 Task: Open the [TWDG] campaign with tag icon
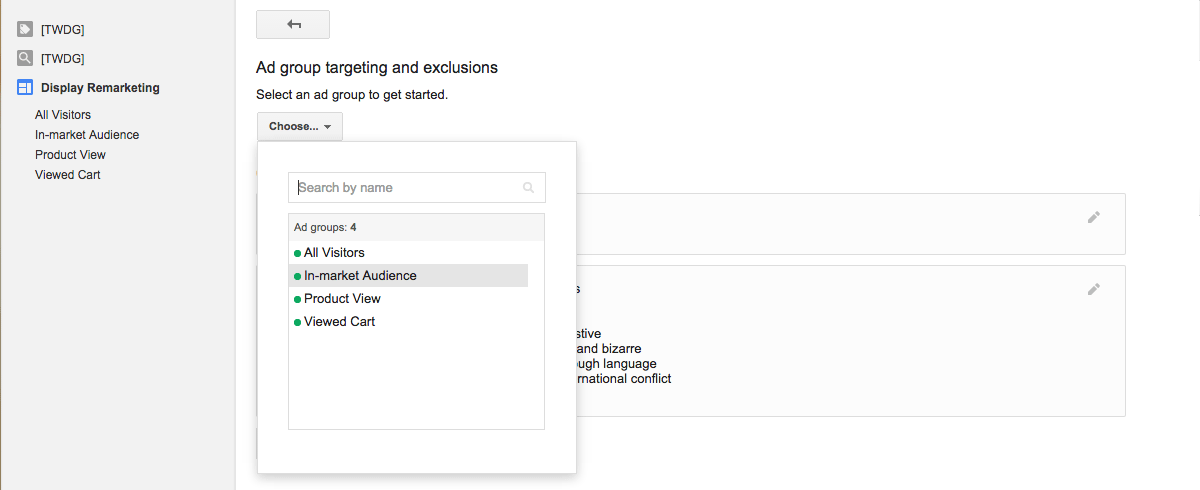62,30
